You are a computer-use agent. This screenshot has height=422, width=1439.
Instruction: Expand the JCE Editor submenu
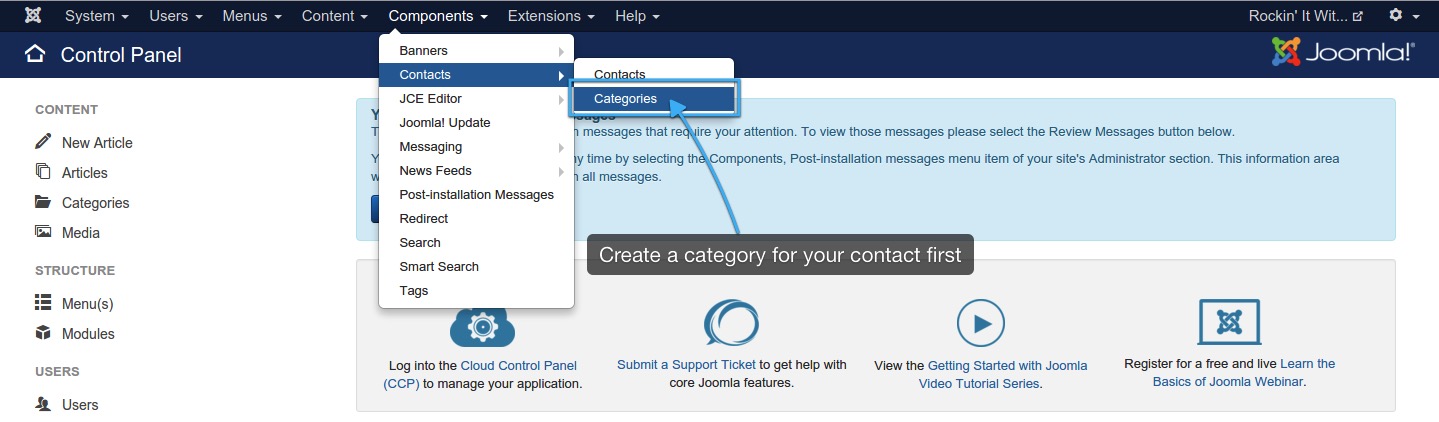[x=476, y=99]
